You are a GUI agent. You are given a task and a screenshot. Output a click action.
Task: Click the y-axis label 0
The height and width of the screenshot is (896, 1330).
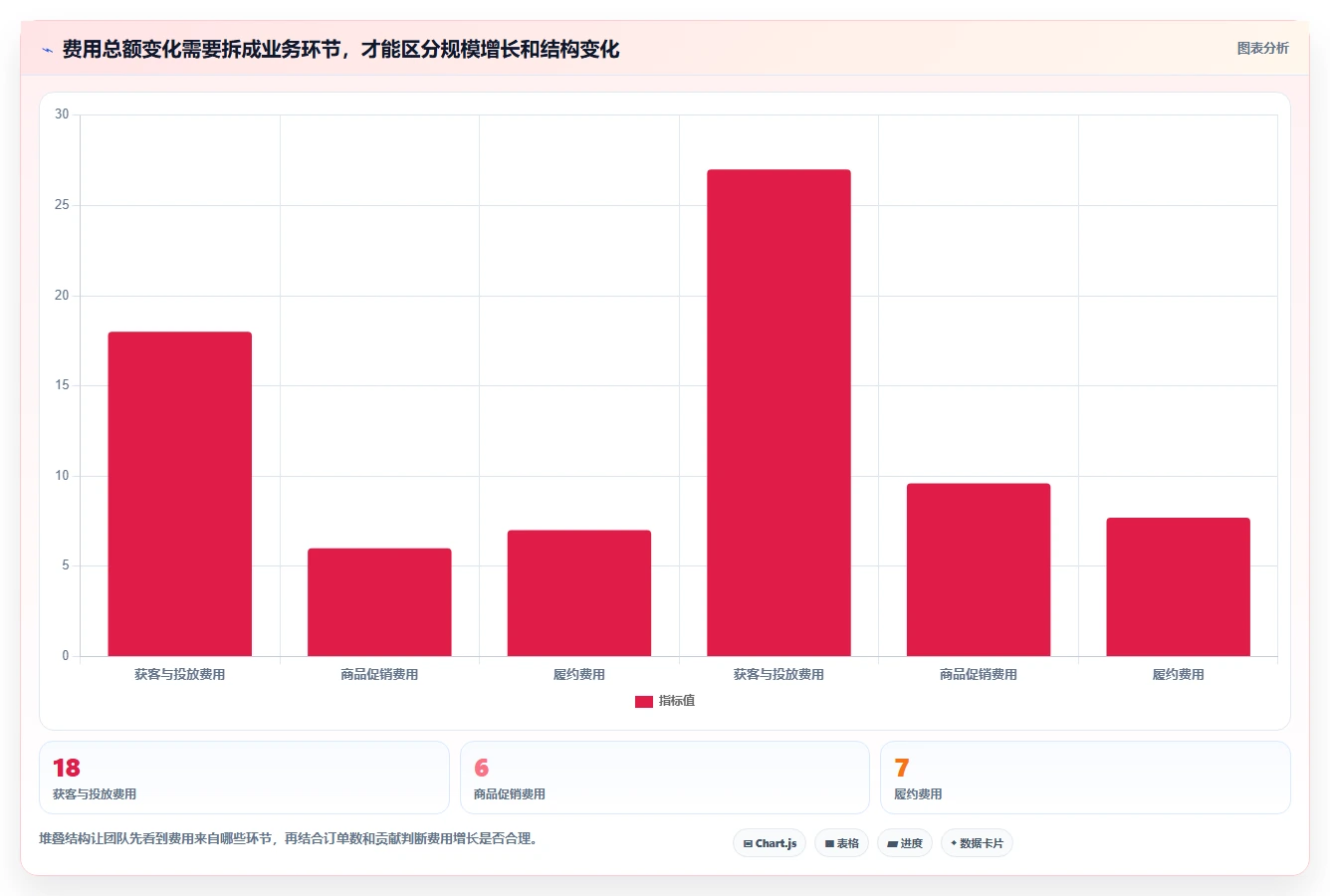click(66, 656)
